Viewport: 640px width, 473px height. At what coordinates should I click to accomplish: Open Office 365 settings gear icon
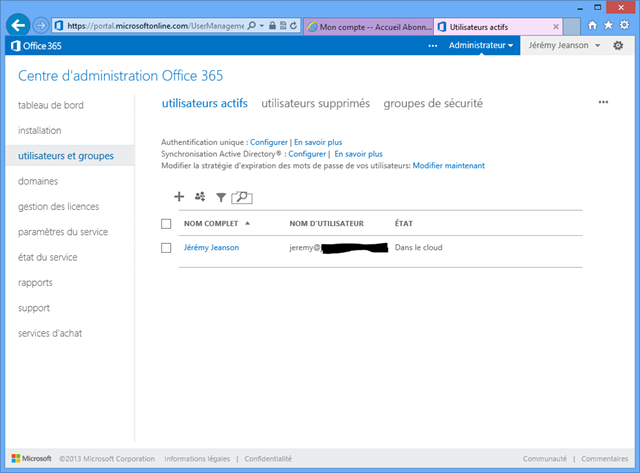(x=618, y=45)
